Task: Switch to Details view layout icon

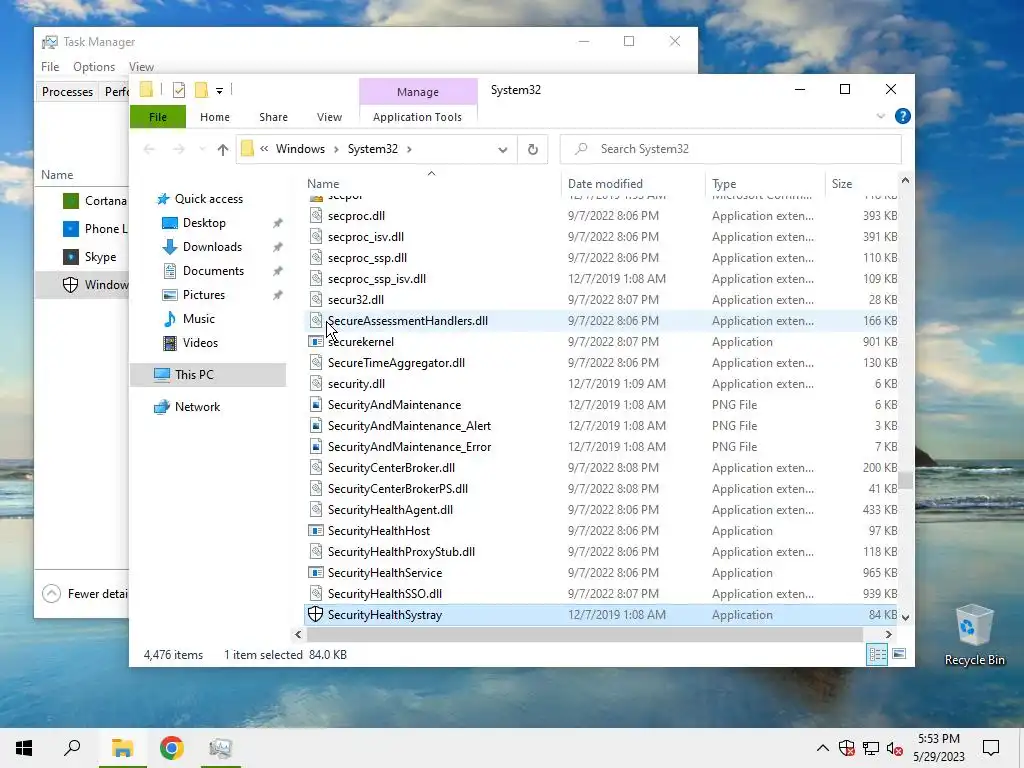Action: (x=877, y=654)
